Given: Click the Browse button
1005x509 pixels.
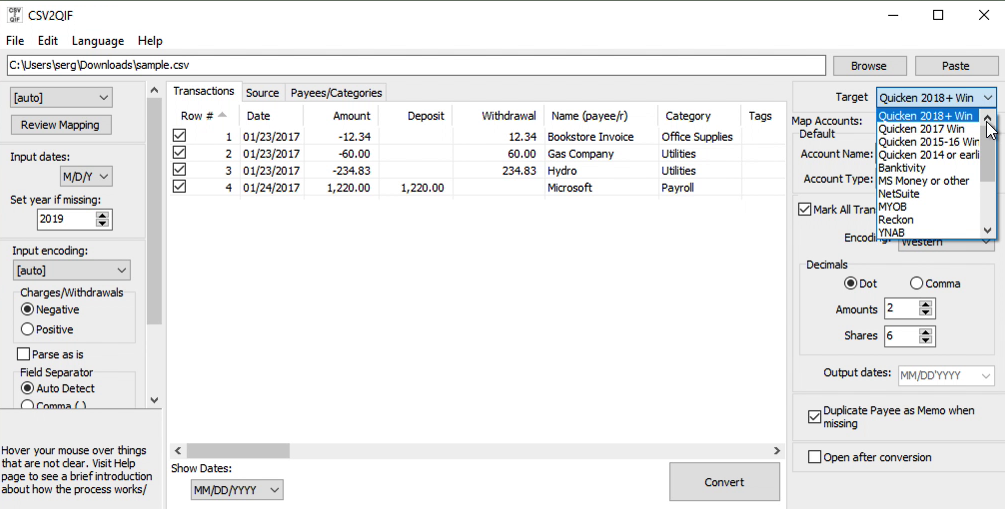Looking at the screenshot, I should (869, 65).
